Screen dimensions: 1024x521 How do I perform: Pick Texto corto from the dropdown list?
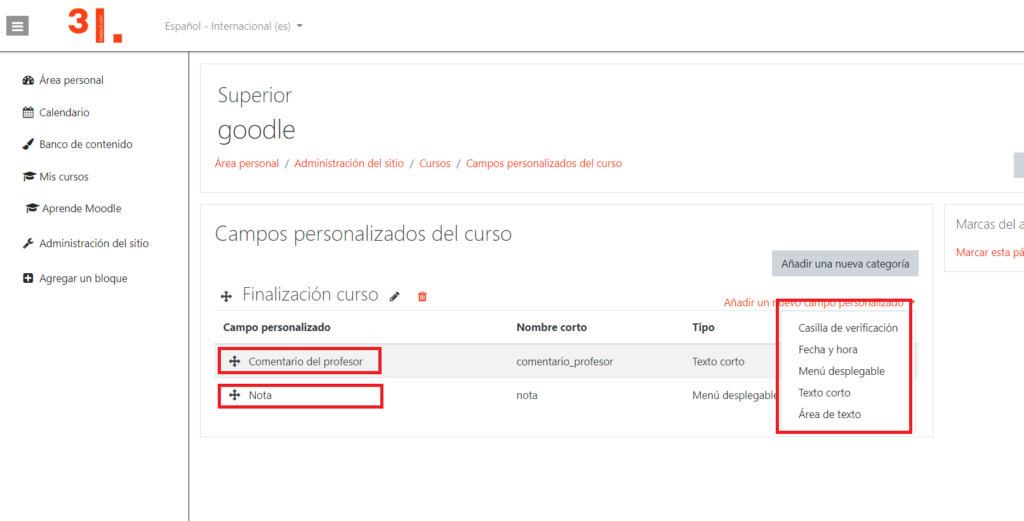[x=824, y=393]
